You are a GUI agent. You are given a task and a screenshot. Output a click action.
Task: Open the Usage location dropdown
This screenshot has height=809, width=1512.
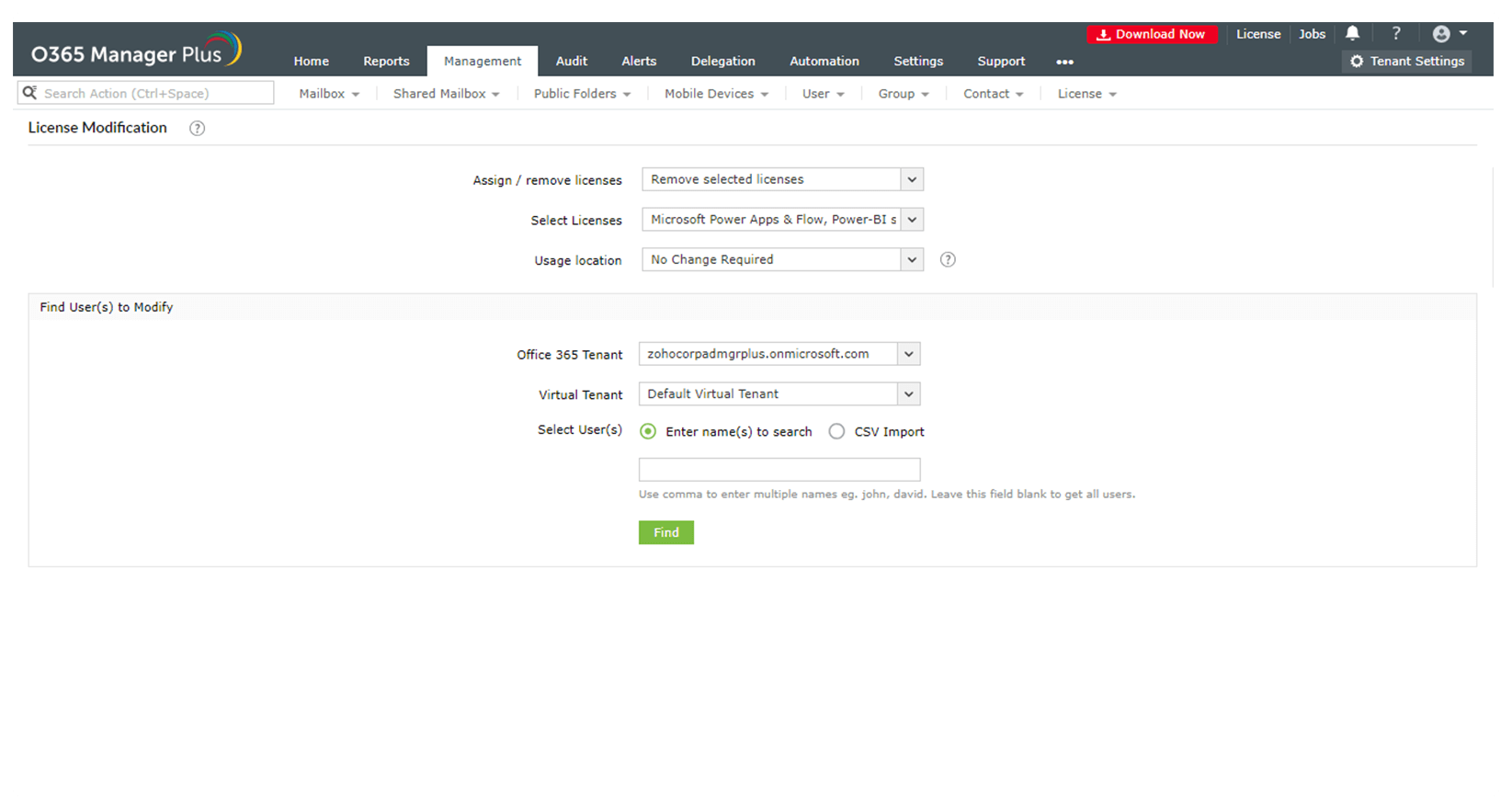point(782,259)
